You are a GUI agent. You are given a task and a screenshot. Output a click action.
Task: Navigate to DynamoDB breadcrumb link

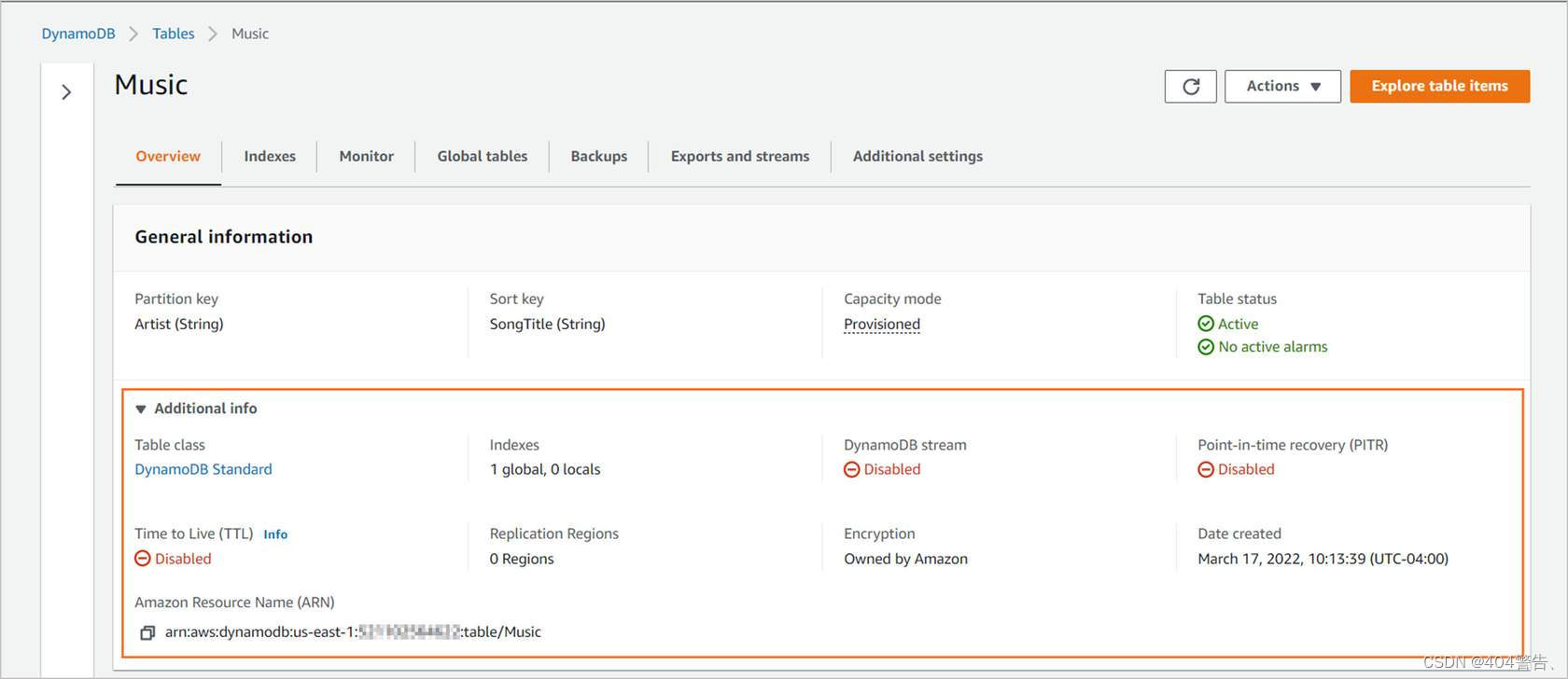coord(78,34)
